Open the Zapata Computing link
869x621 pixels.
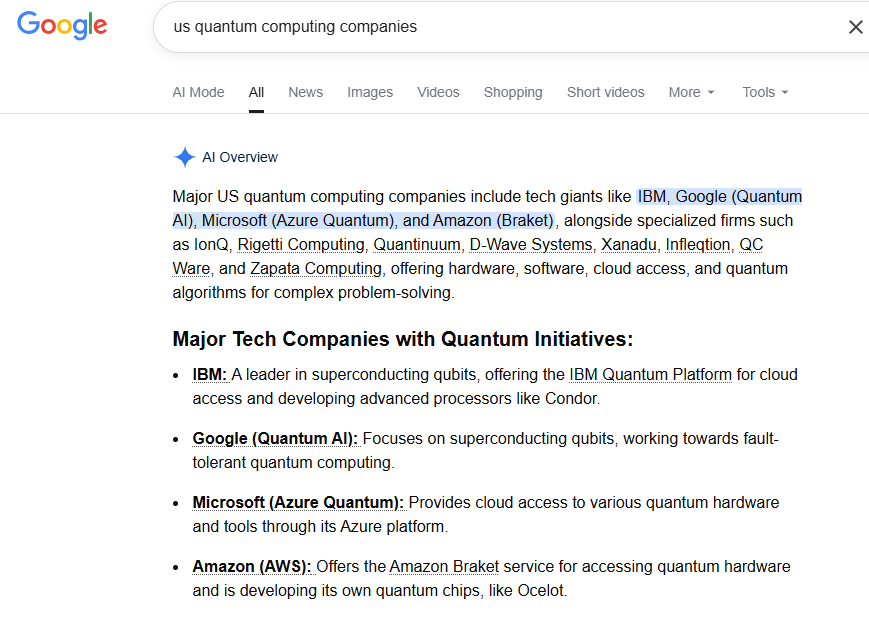(x=316, y=269)
